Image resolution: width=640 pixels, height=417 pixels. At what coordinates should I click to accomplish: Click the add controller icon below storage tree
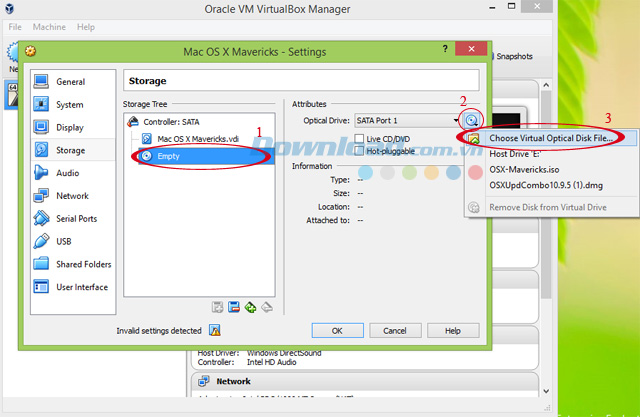pyautogui.click(x=218, y=307)
